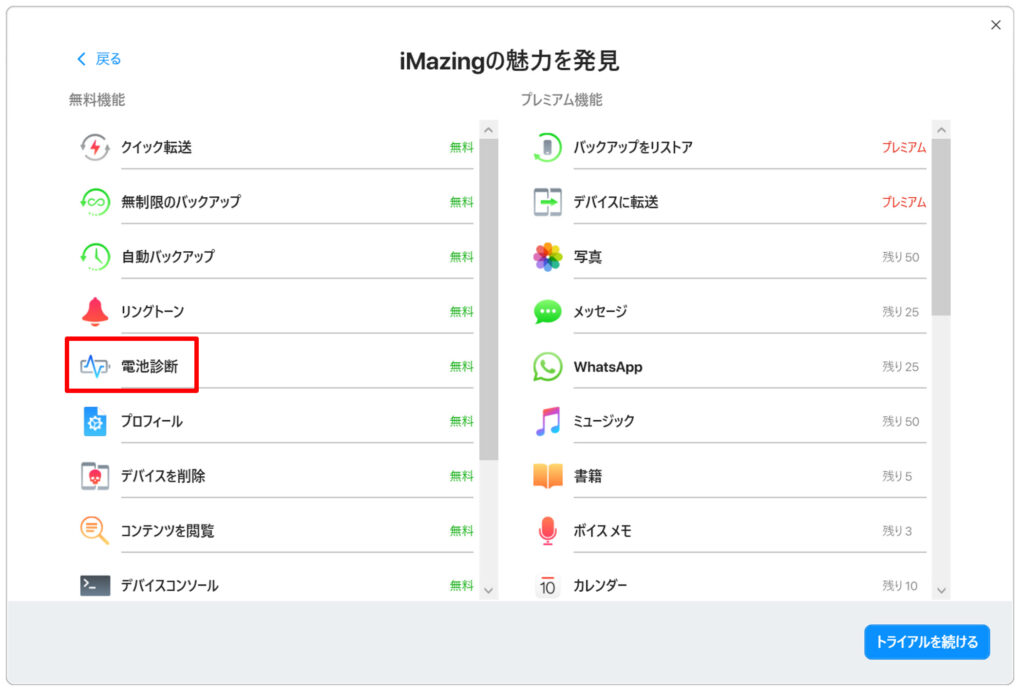The image size is (1024, 691).
Task: Continue the trial with トライアルを続ける
Action: (x=926, y=642)
